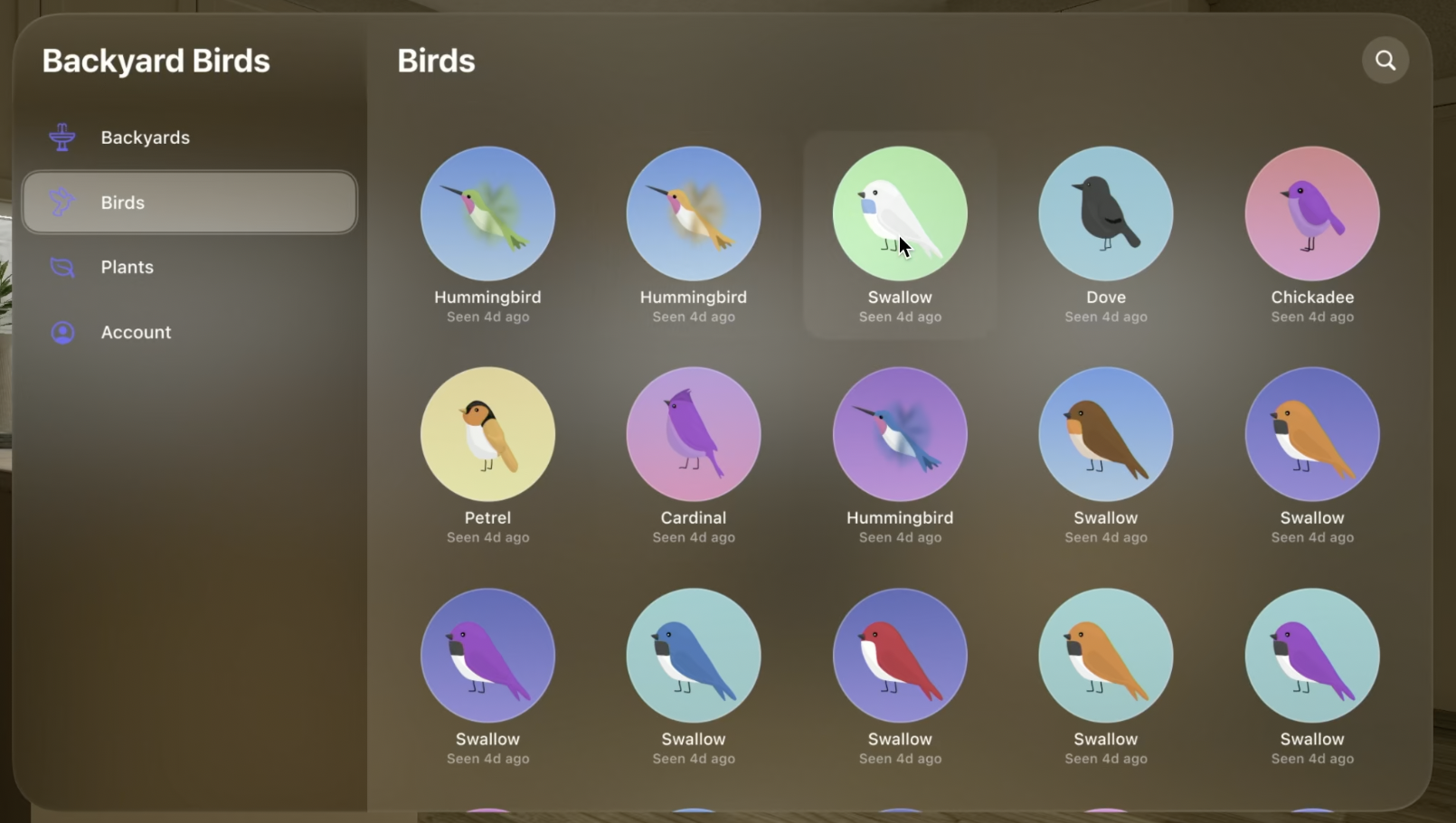Click the Birds sidebar bird icon
The height and width of the screenshot is (823, 1456).
click(62, 203)
